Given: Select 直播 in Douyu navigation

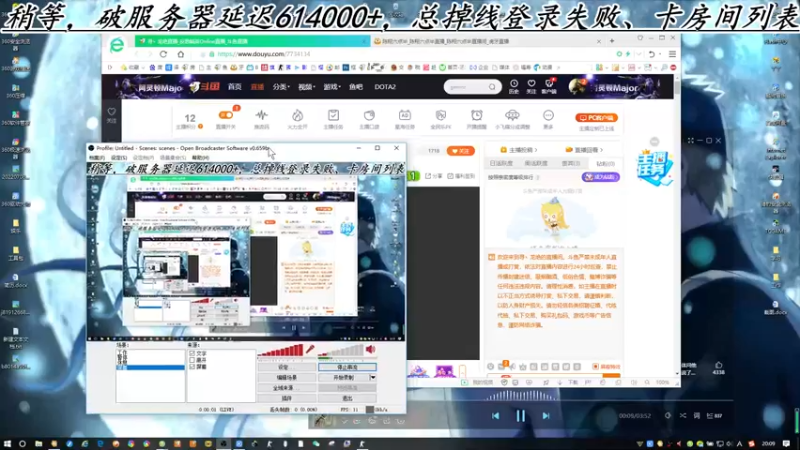Looking at the screenshot, I should 257,87.
